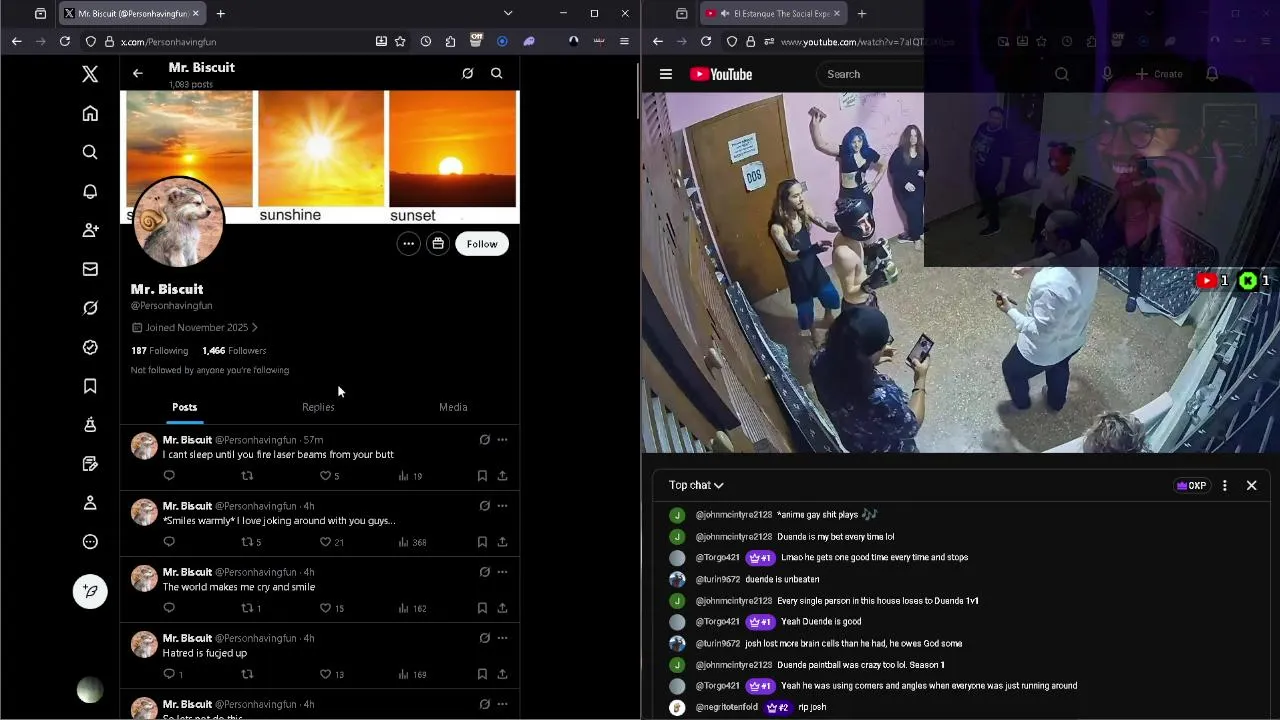The image size is (1280, 720).
Task: Reload the YouTube page
Action: pyautogui.click(x=706, y=42)
